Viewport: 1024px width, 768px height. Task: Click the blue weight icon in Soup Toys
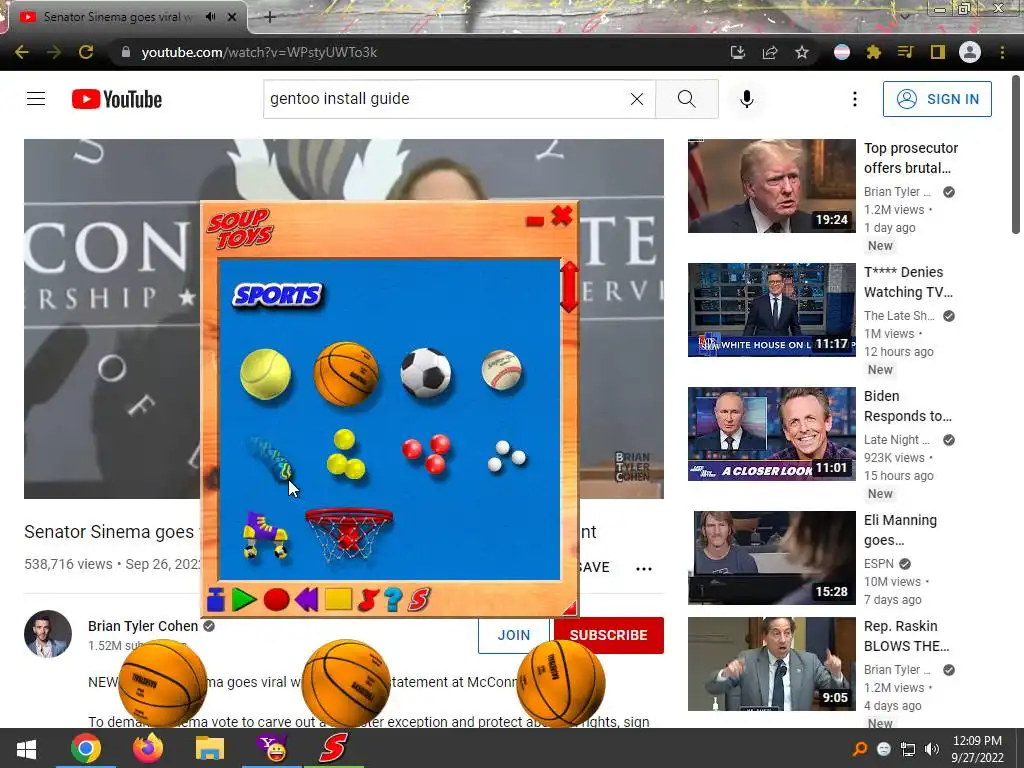216,600
